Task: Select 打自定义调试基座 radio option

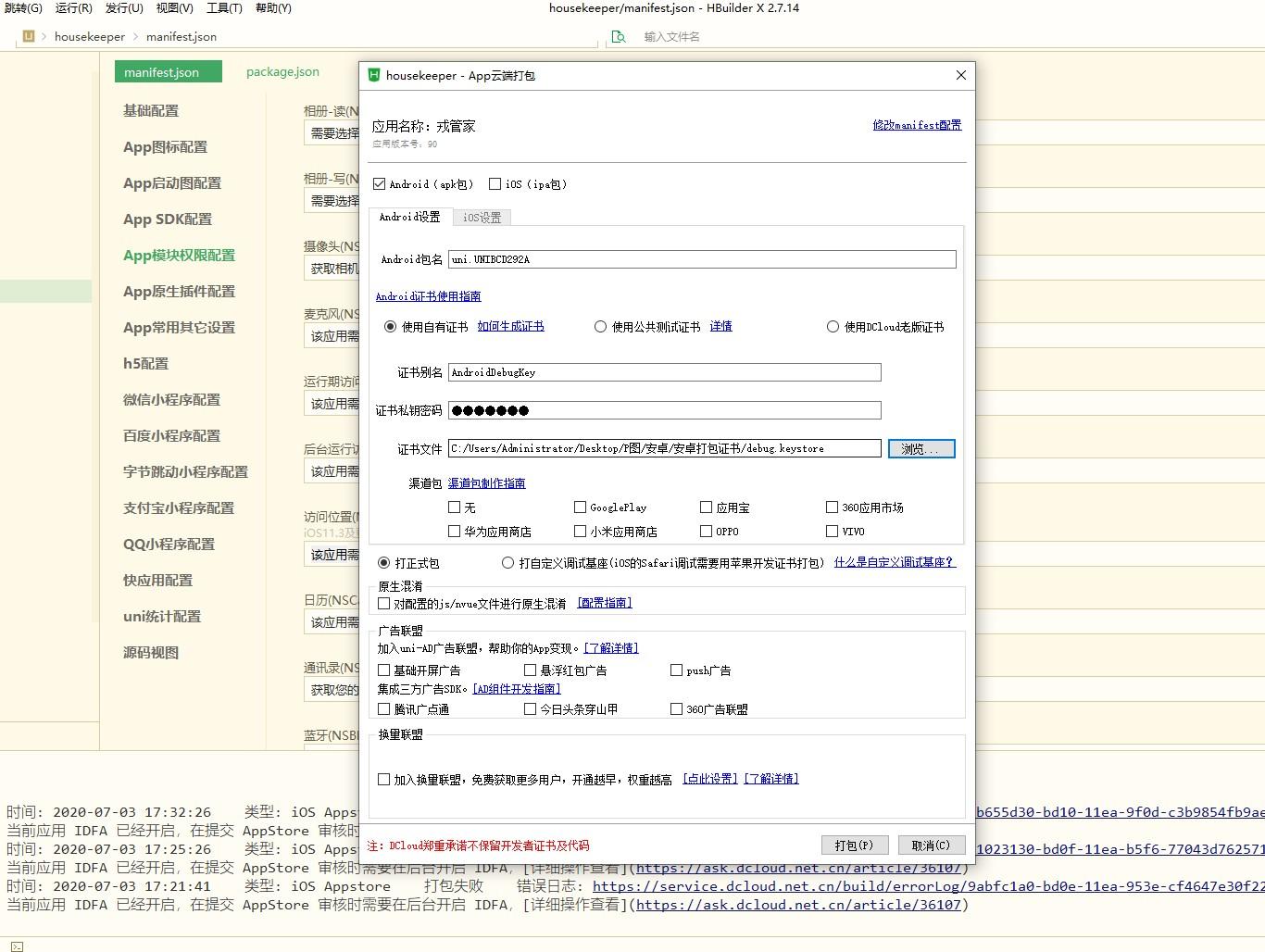Action: point(507,563)
